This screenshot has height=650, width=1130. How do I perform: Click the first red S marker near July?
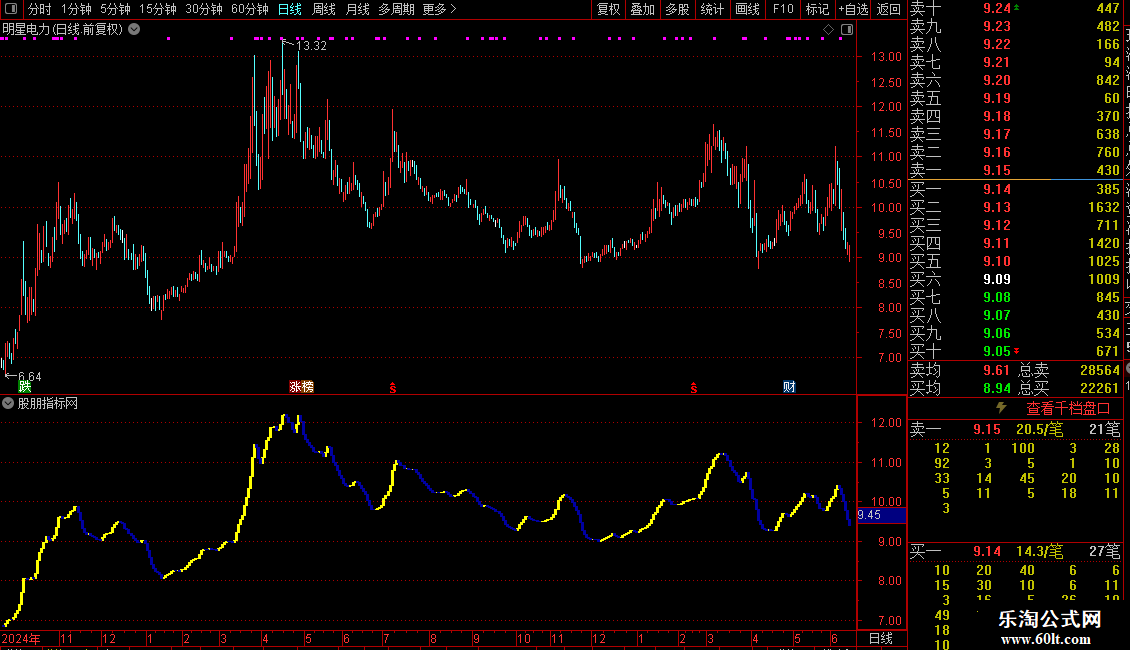[393, 388]
